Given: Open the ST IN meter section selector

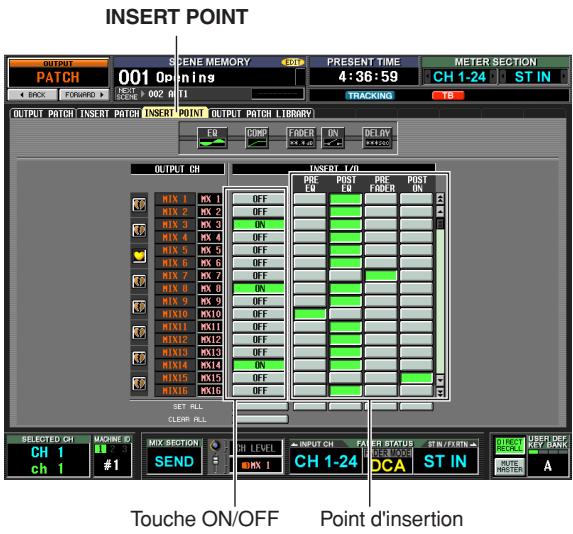Looking at the screenshot, I should coord(533,77).
